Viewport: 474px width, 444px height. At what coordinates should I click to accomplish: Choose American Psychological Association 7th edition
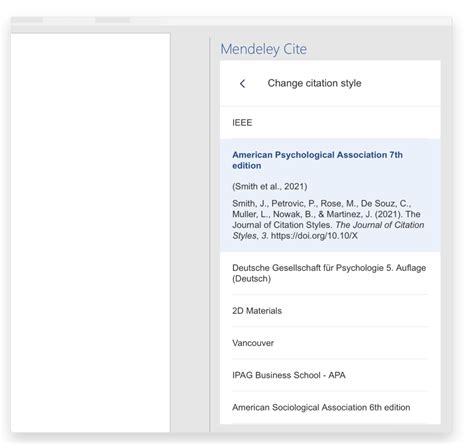(317, 160)
